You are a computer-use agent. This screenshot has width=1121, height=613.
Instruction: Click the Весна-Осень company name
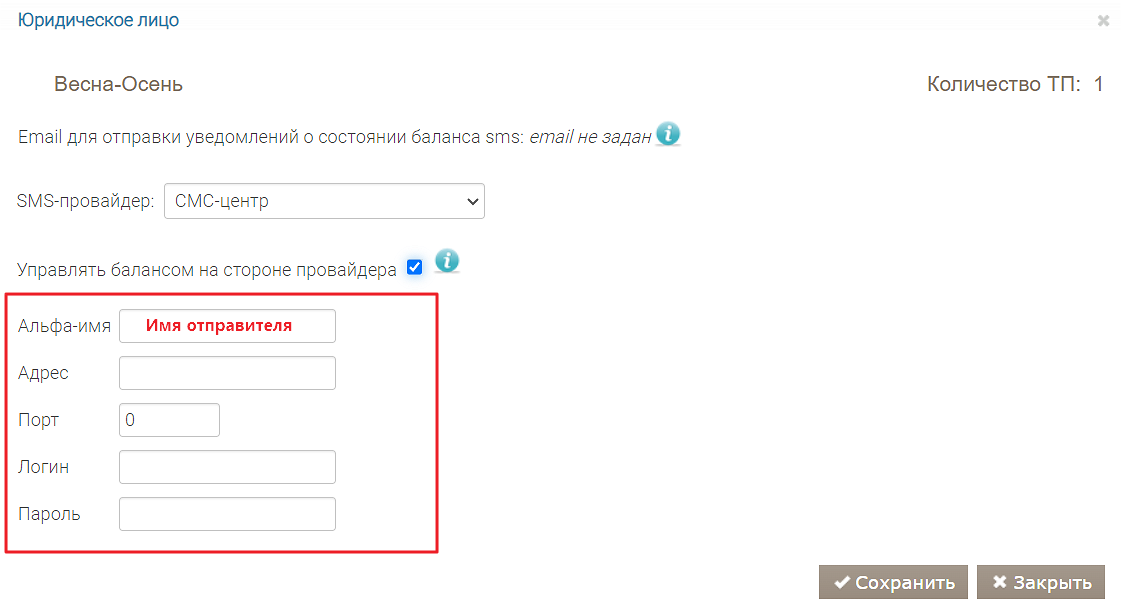tap(119, 84)
